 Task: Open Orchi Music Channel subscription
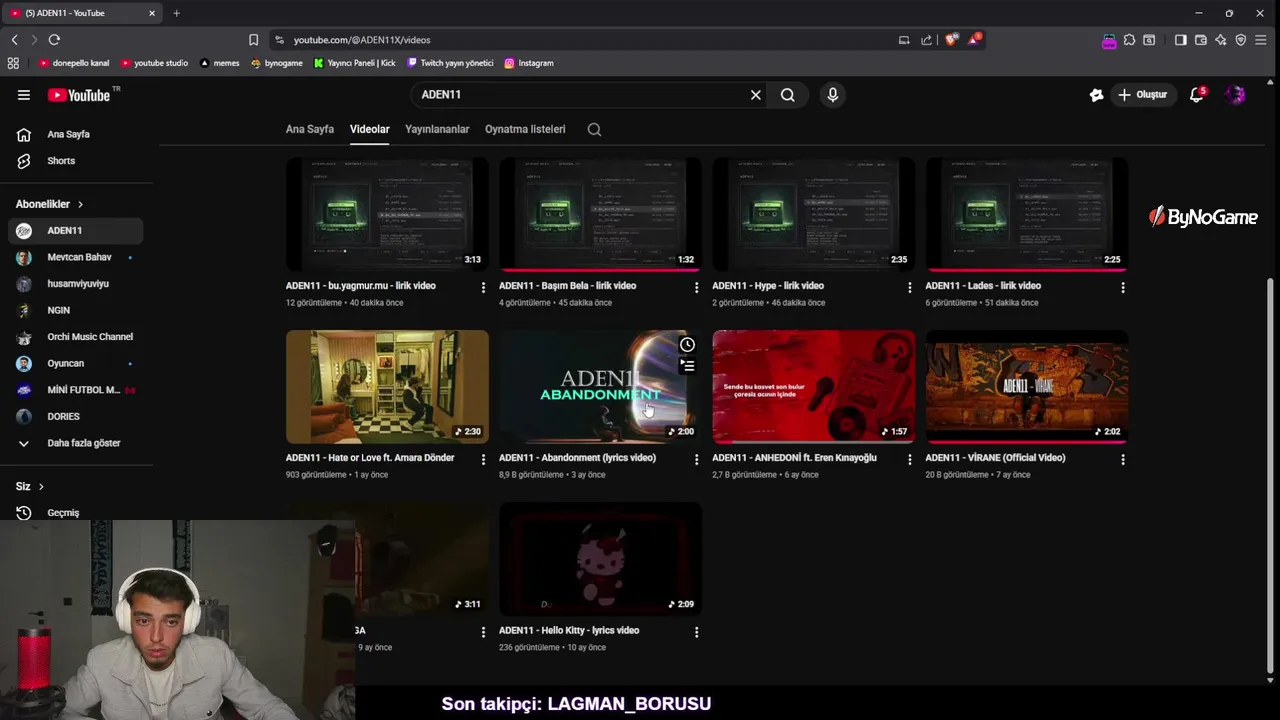click(x=75, y=337)
